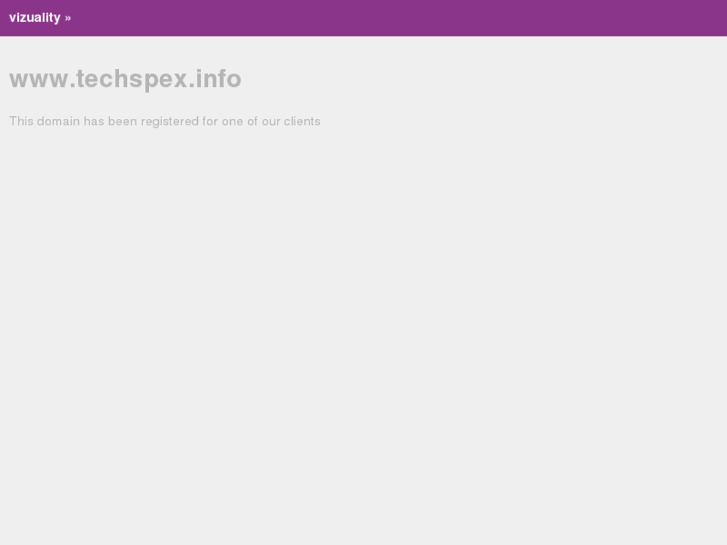This screenshot has height=545, width=727.
Task: Click the "www" part of heading
Action: click(x=39, y=79)
